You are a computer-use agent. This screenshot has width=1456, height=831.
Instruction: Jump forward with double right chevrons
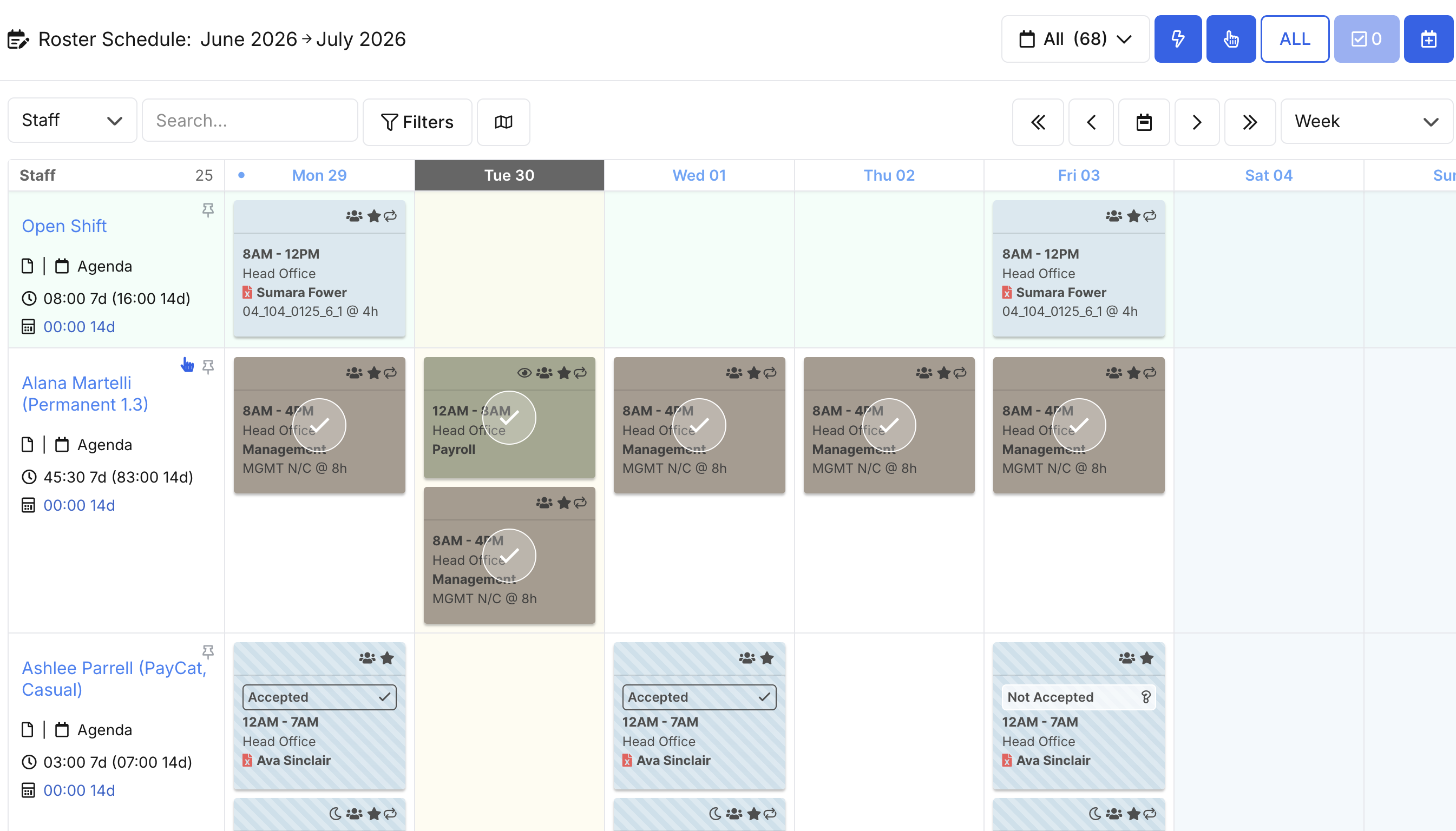pos(1250,122)
